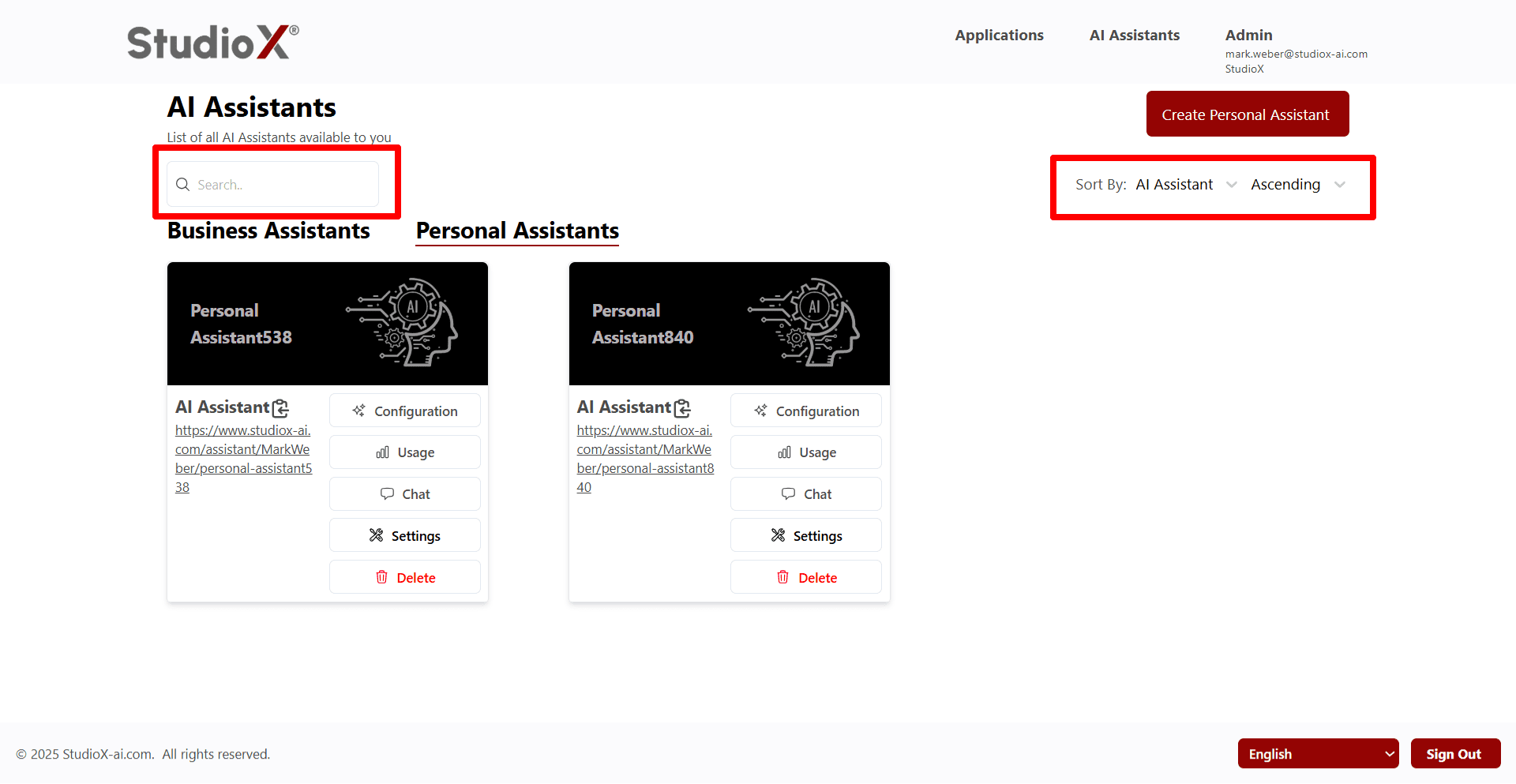
Task: Open Chat with Personal Assistant840
Action: point(805,493)
